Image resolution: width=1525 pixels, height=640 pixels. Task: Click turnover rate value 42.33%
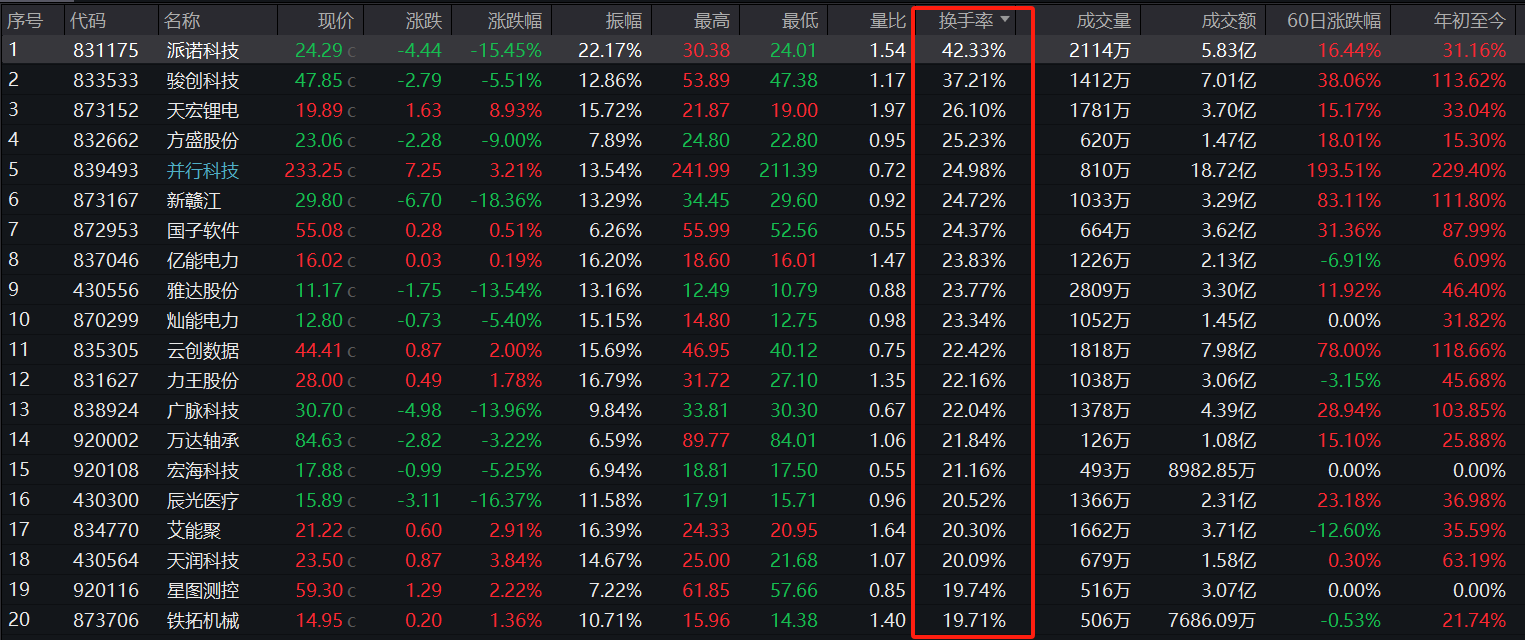[x=973, y=50]
